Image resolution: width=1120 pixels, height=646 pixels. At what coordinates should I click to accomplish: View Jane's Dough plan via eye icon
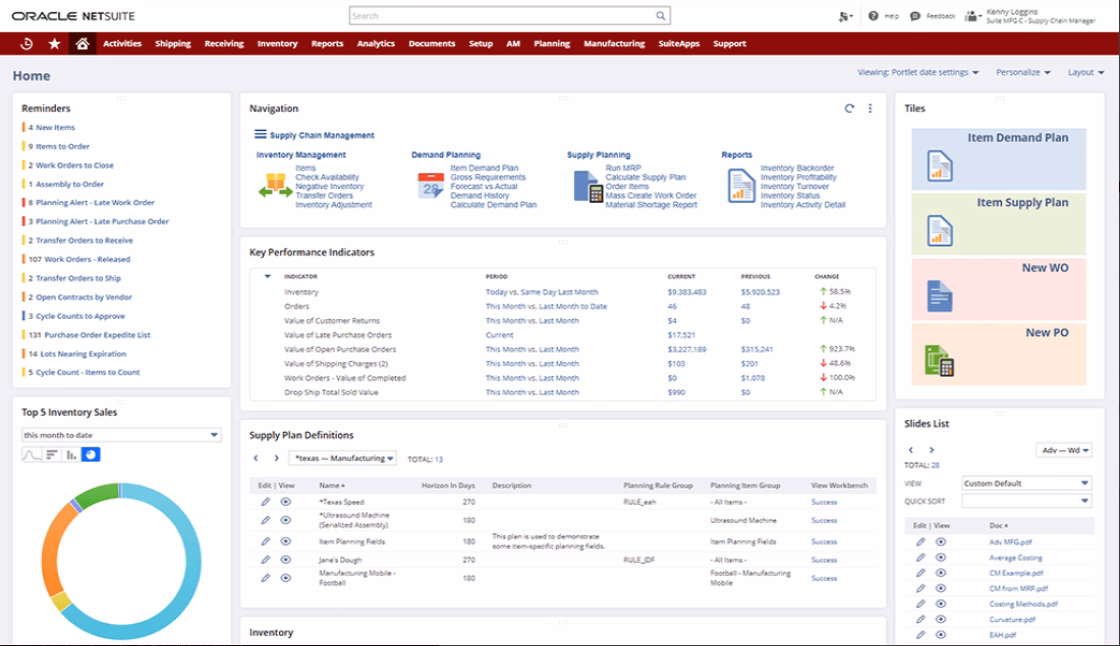coord(286,560)
